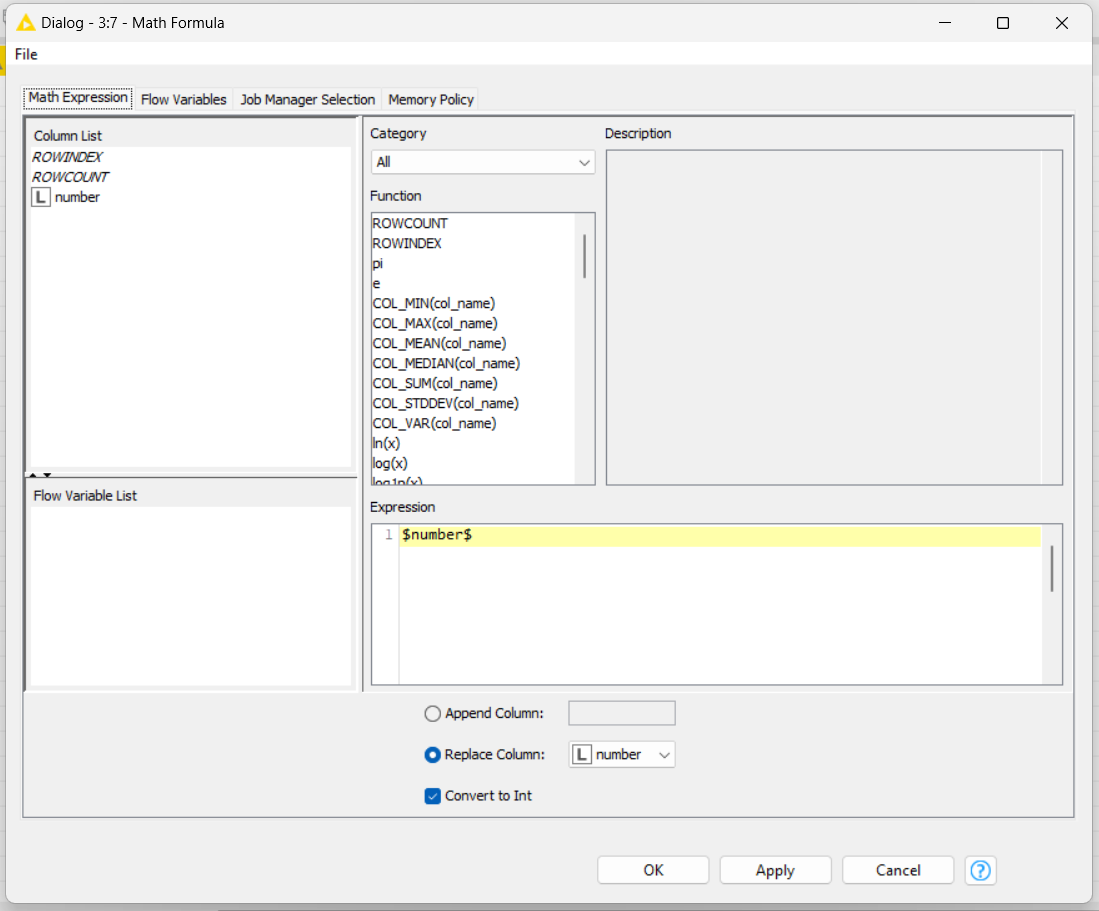Switch to the Flow Variables tab
This screenshot has width=1099, height=911.
[x=184, y=100]
